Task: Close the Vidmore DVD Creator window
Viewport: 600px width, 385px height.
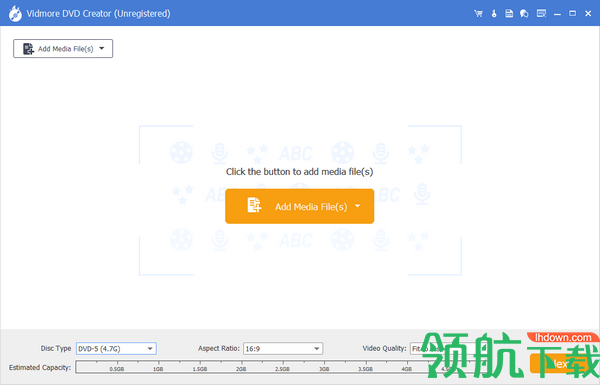Action: (588, 14)
